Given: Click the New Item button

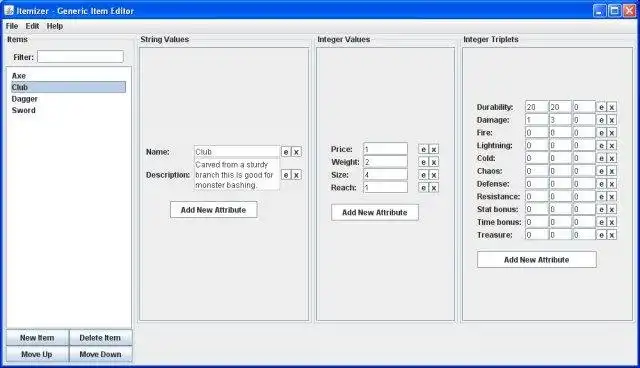Looking at the screenshot, I should (x=37, y=338).
